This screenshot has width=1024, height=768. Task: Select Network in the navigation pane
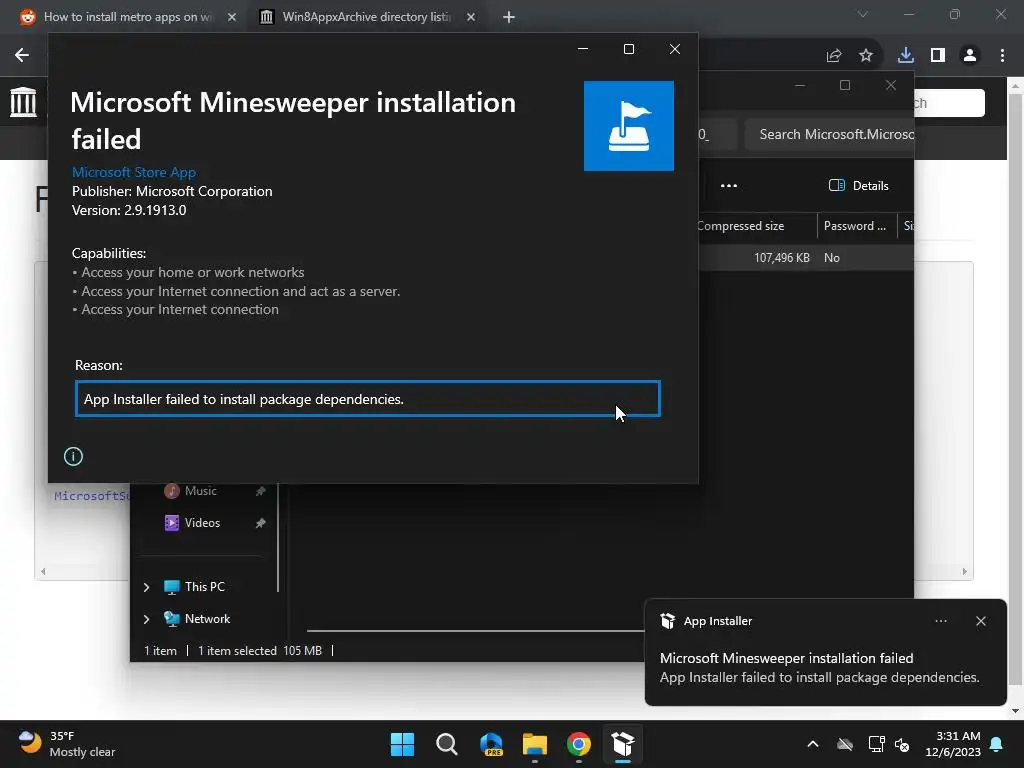tap(207, 618)
